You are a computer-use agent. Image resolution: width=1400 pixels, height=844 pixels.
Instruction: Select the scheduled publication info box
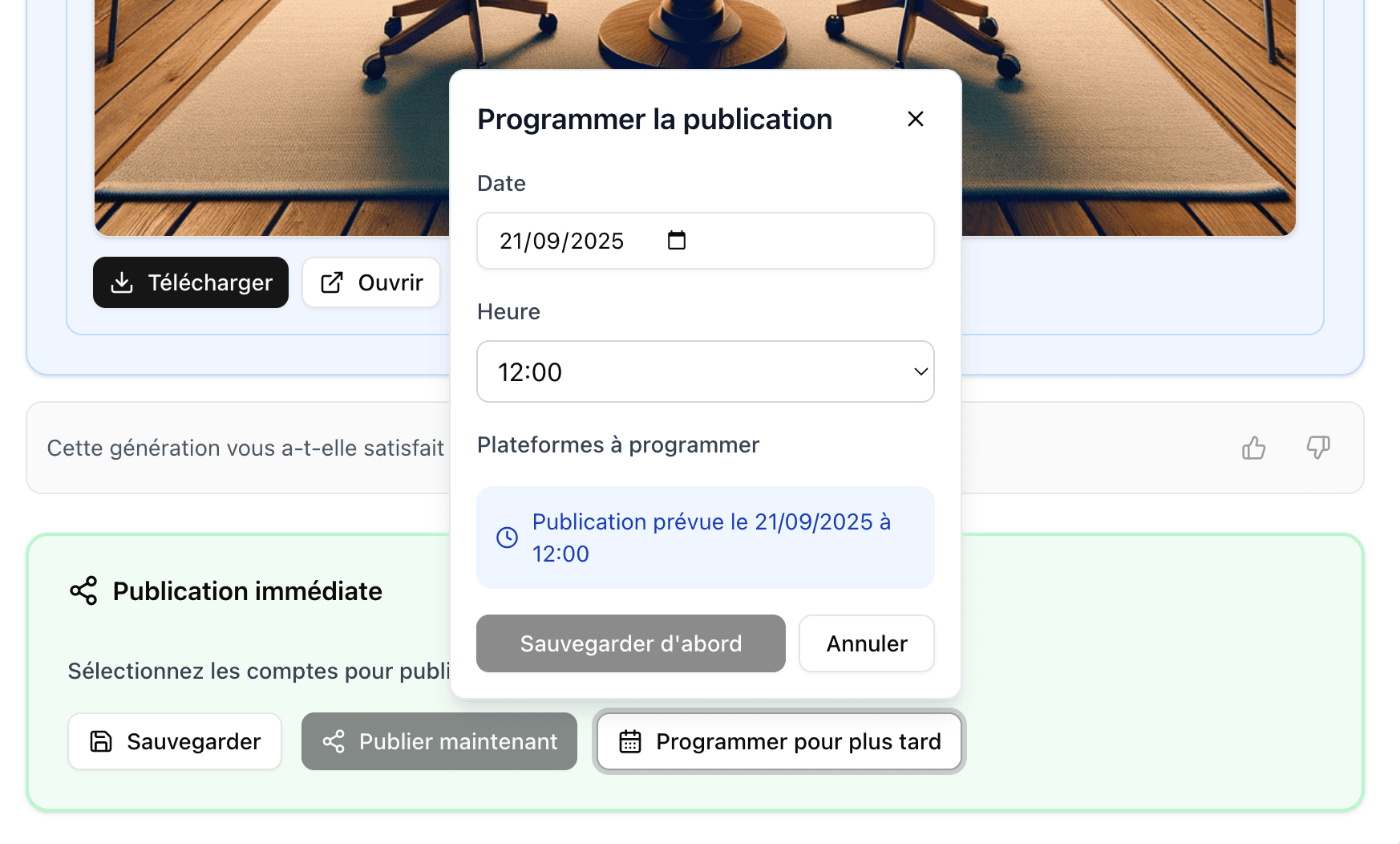(705, 538)
